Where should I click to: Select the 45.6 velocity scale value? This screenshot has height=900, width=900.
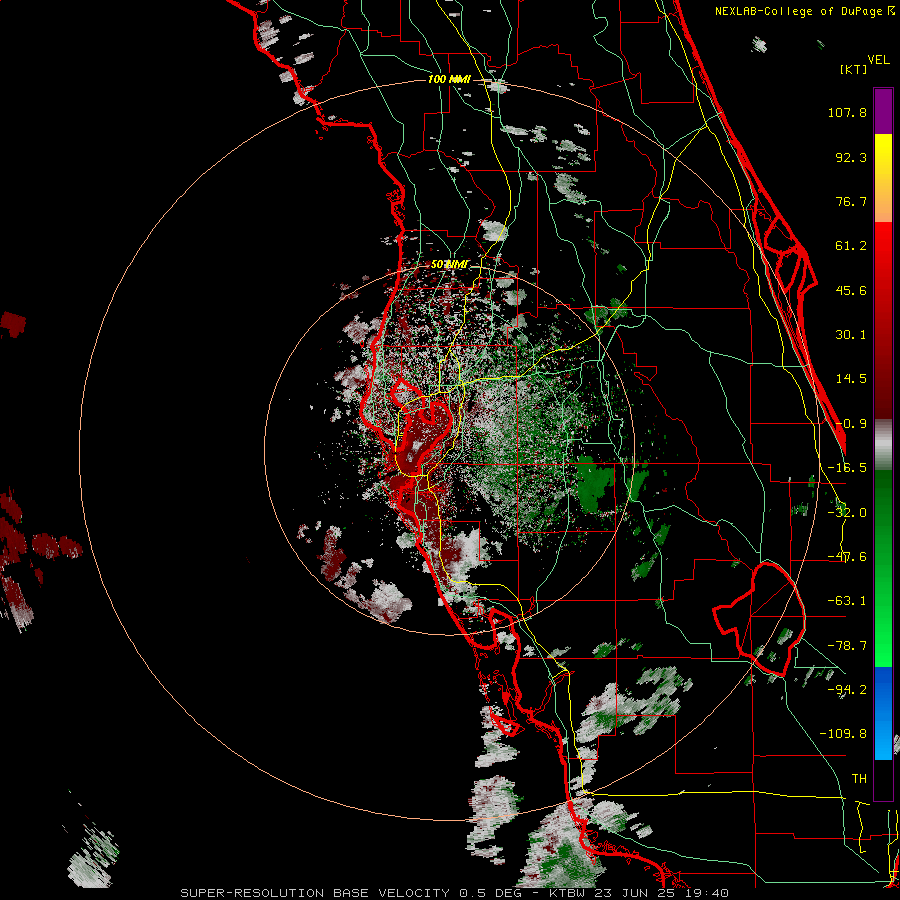(851, 290)
